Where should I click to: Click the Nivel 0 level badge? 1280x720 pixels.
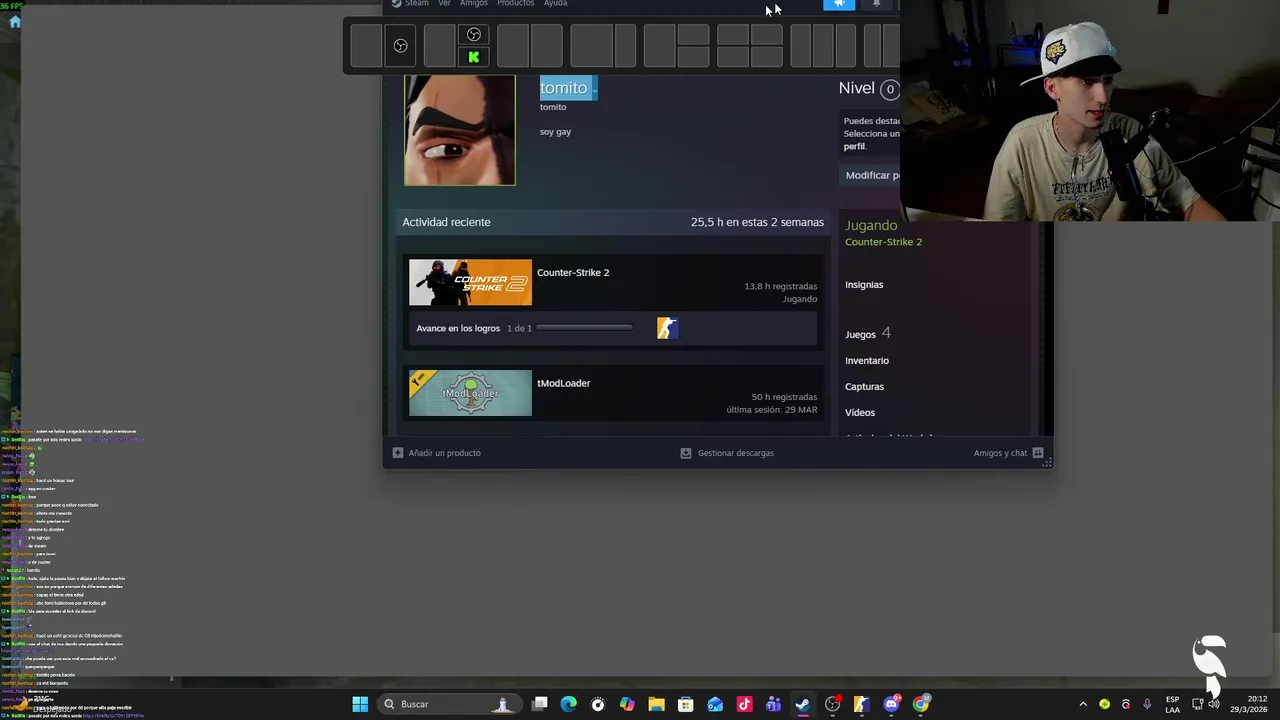click(x=889, y=89)
